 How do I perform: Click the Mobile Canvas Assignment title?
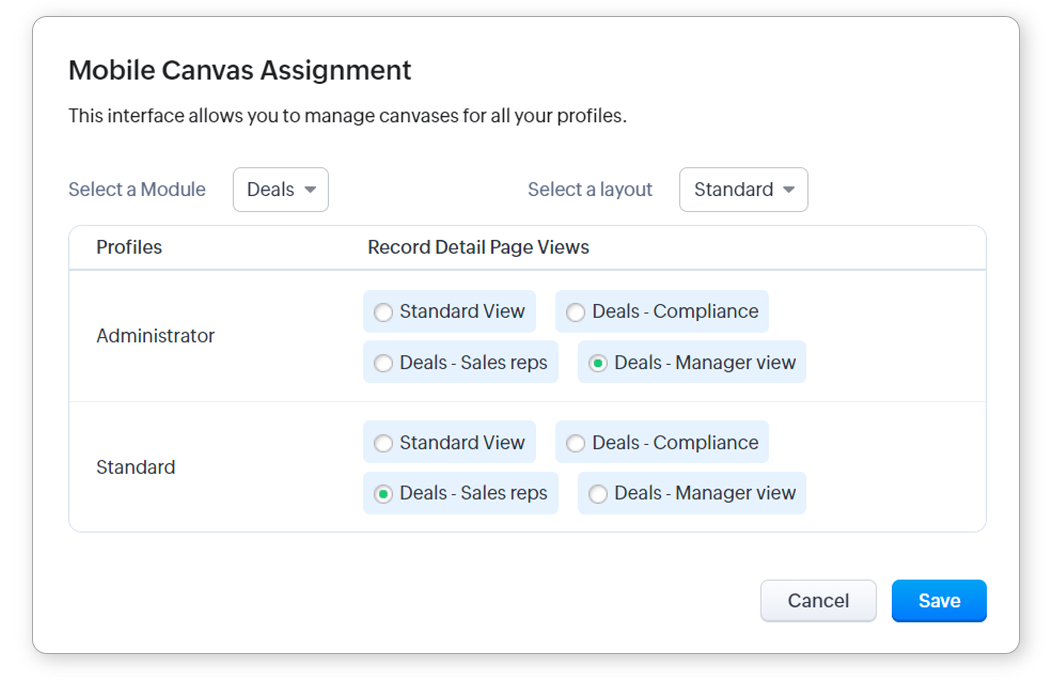[x=240, y=71]
